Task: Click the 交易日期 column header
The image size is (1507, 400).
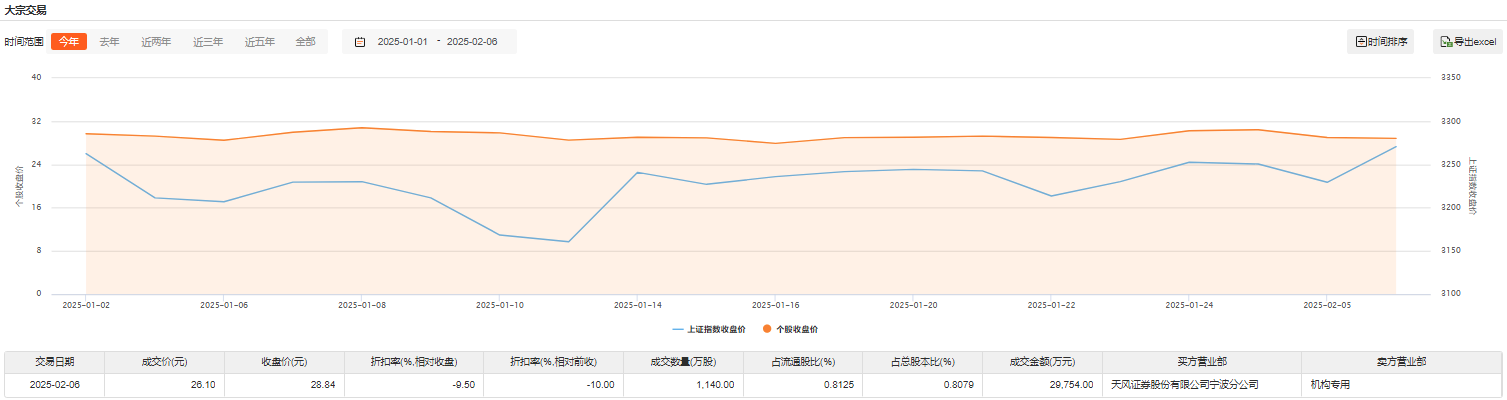Action: (x=54, y=362)
